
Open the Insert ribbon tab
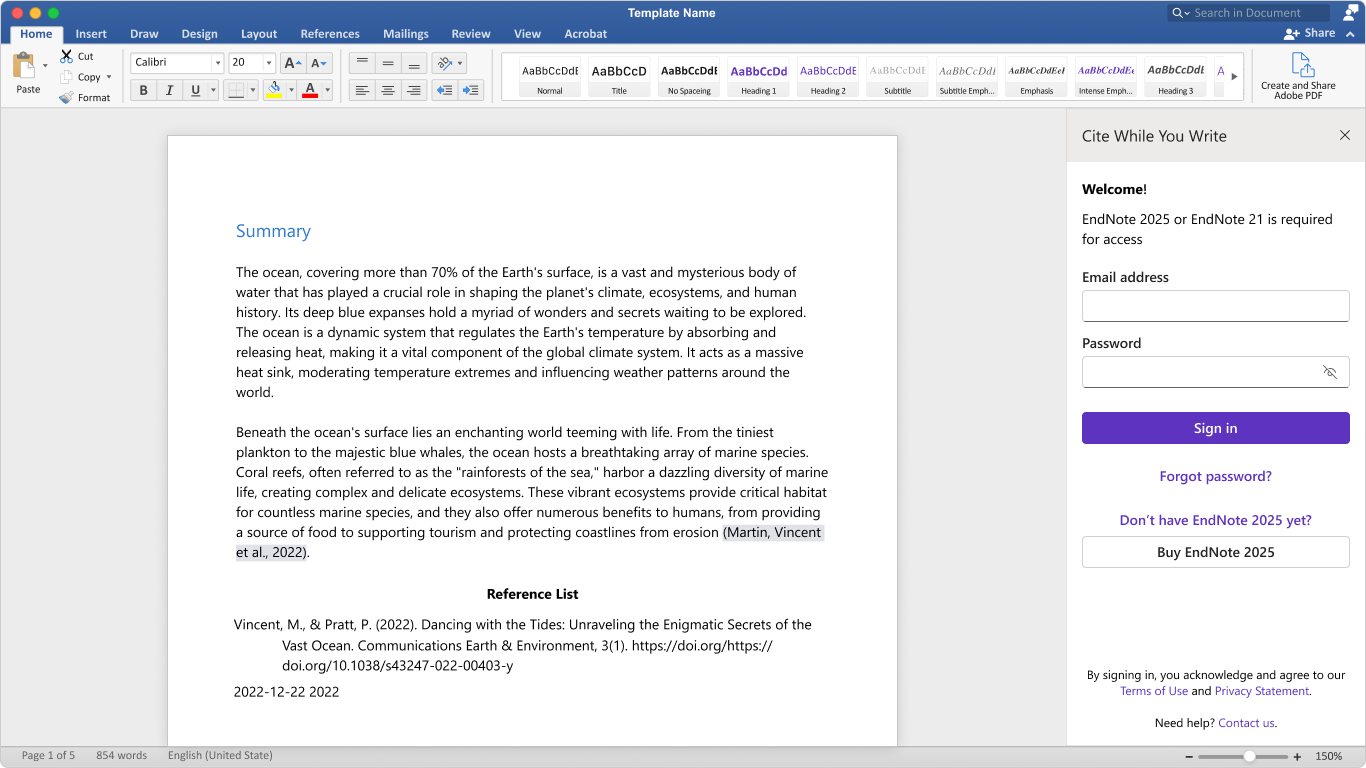pyautogui.click(x=91, y=34)
